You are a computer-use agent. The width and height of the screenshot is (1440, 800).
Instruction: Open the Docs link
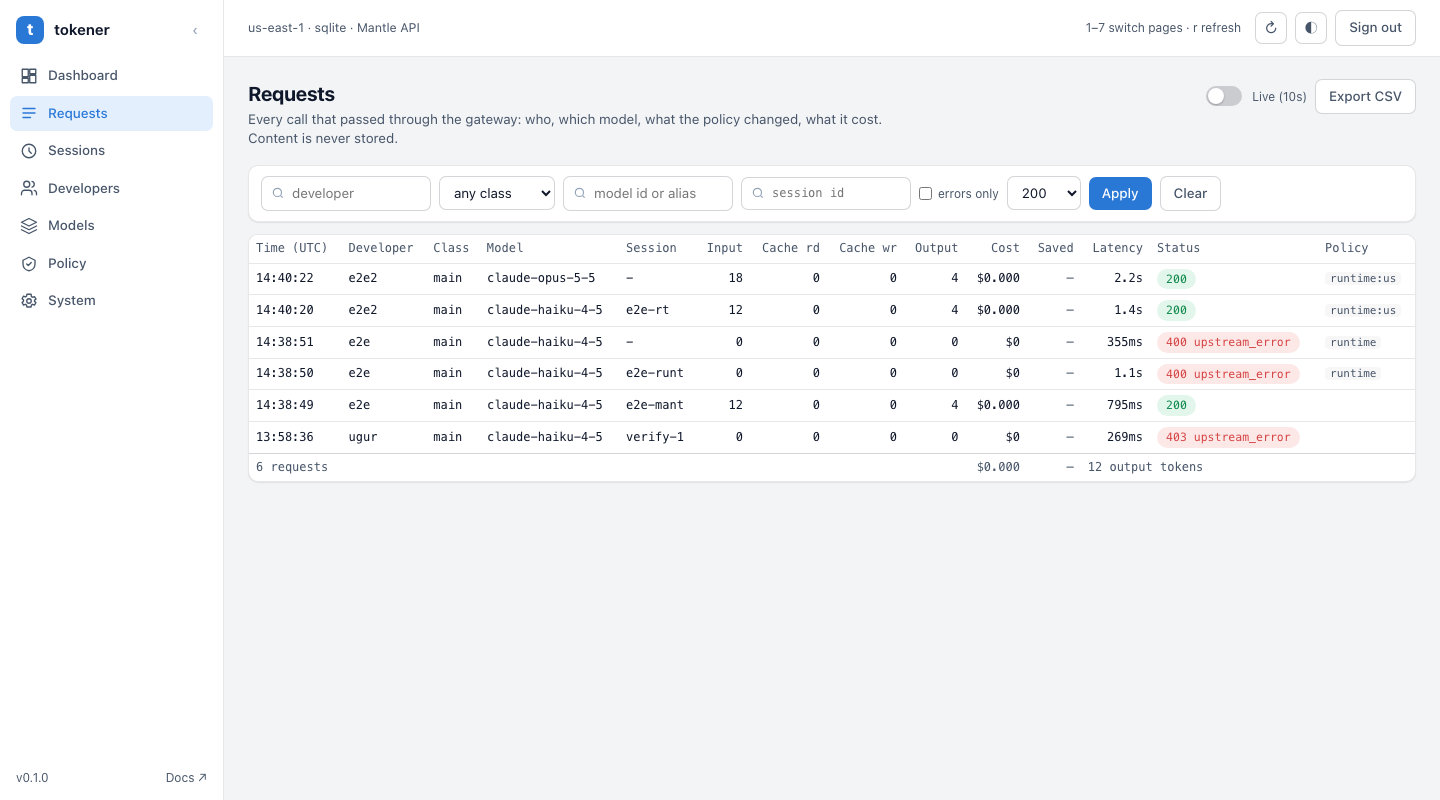[x=186, y=778]
